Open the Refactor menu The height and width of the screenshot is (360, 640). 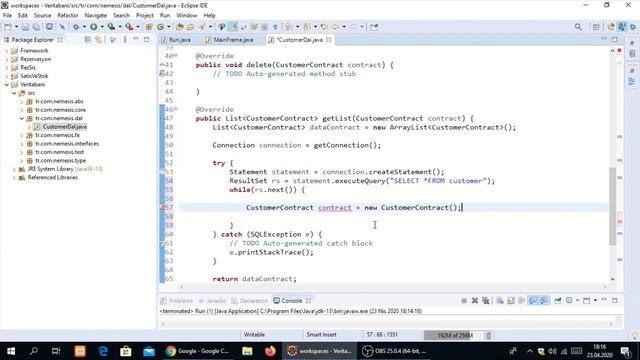click(x=68, y=16)
